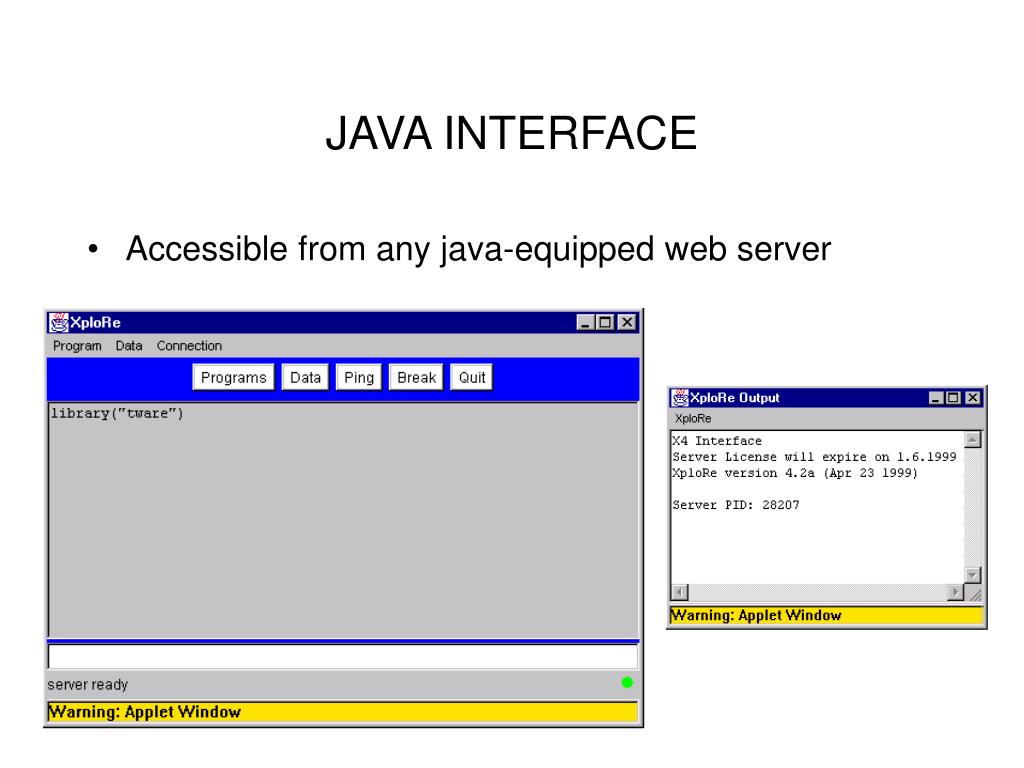Click the main window 'Warning: Applet Window' bar
Screen dimensions: 1024x768
coord(343,712)
